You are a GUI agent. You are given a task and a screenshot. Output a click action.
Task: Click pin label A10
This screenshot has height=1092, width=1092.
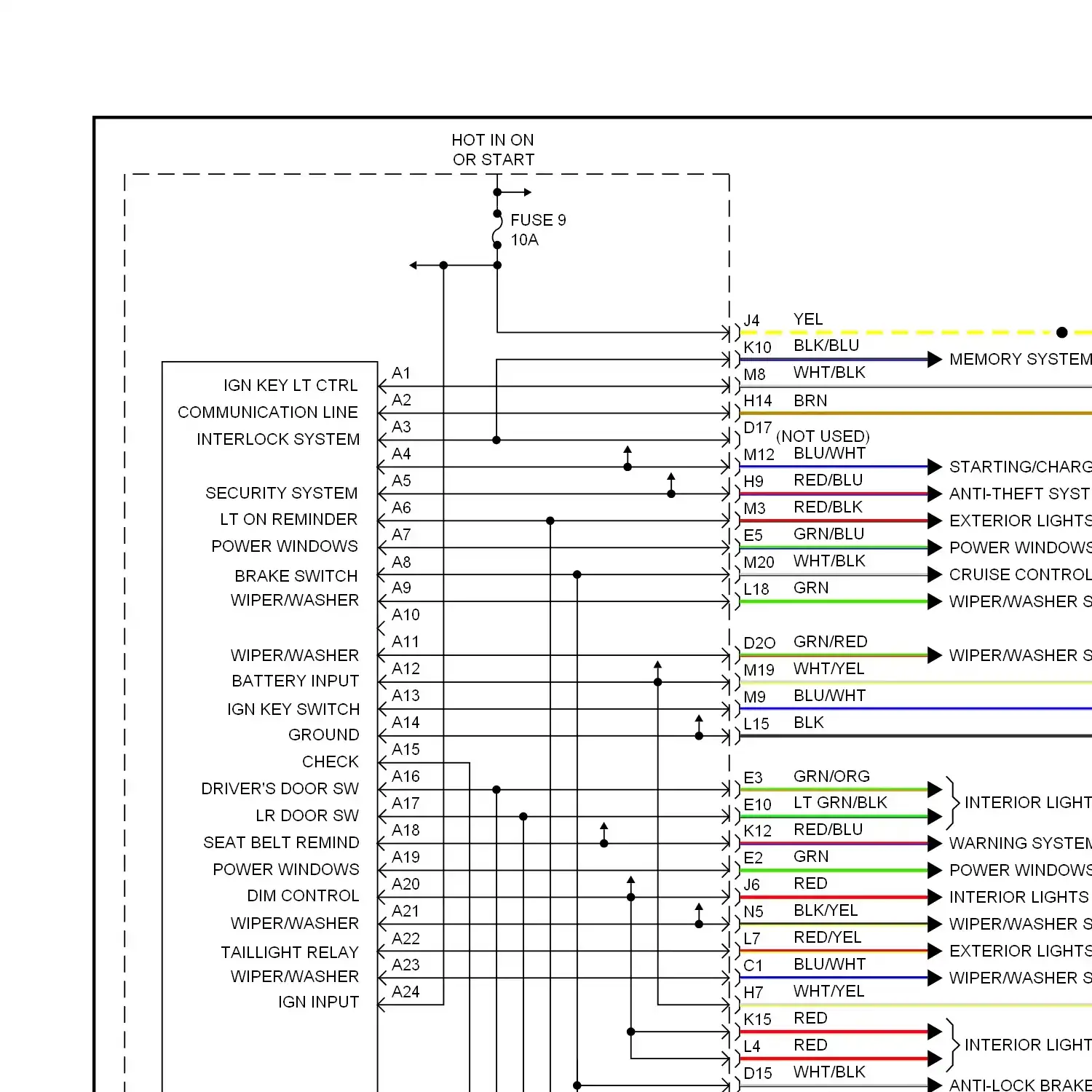pyautogui.click(x=405, y=614)
